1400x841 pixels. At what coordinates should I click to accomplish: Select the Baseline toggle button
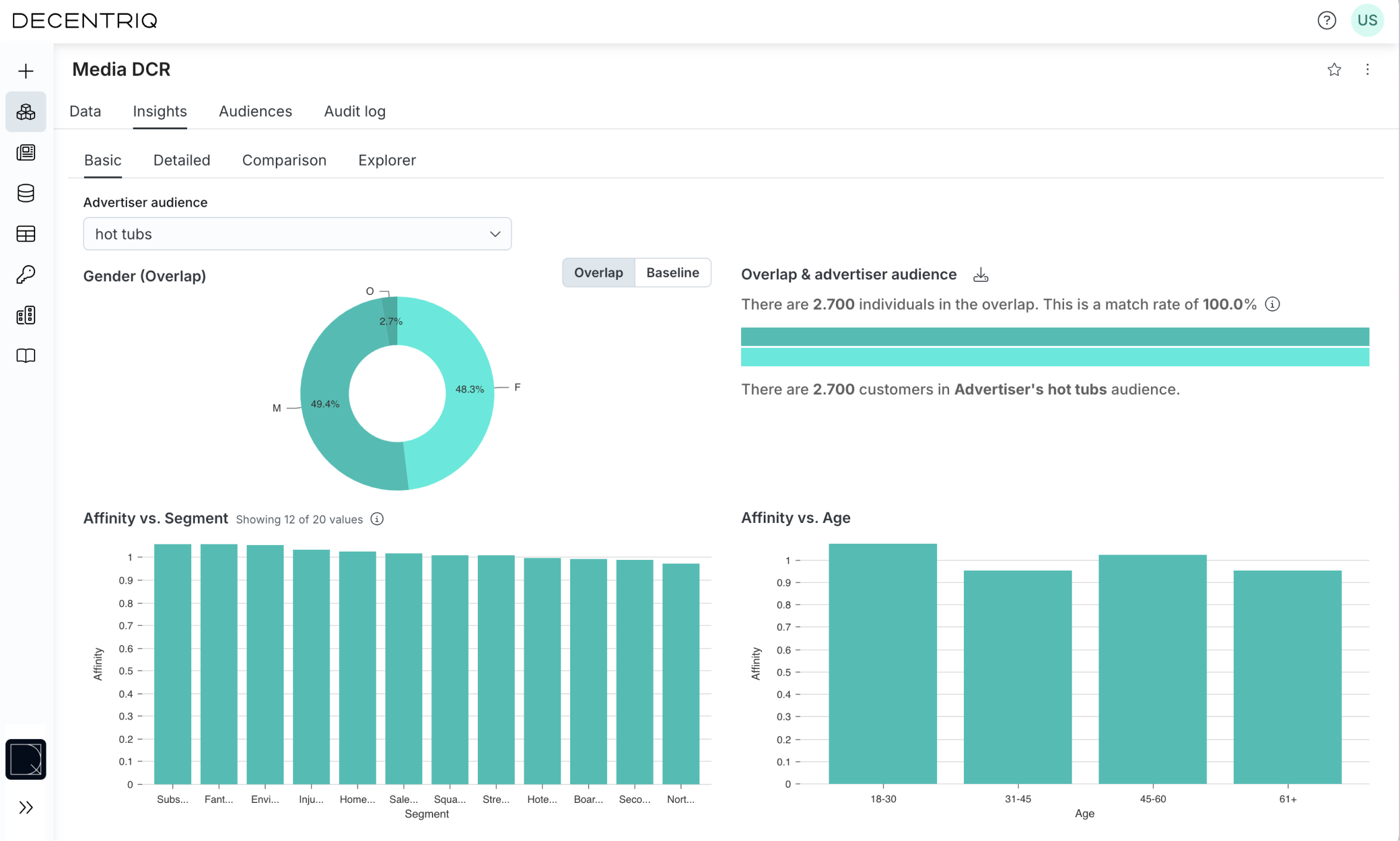673,273
